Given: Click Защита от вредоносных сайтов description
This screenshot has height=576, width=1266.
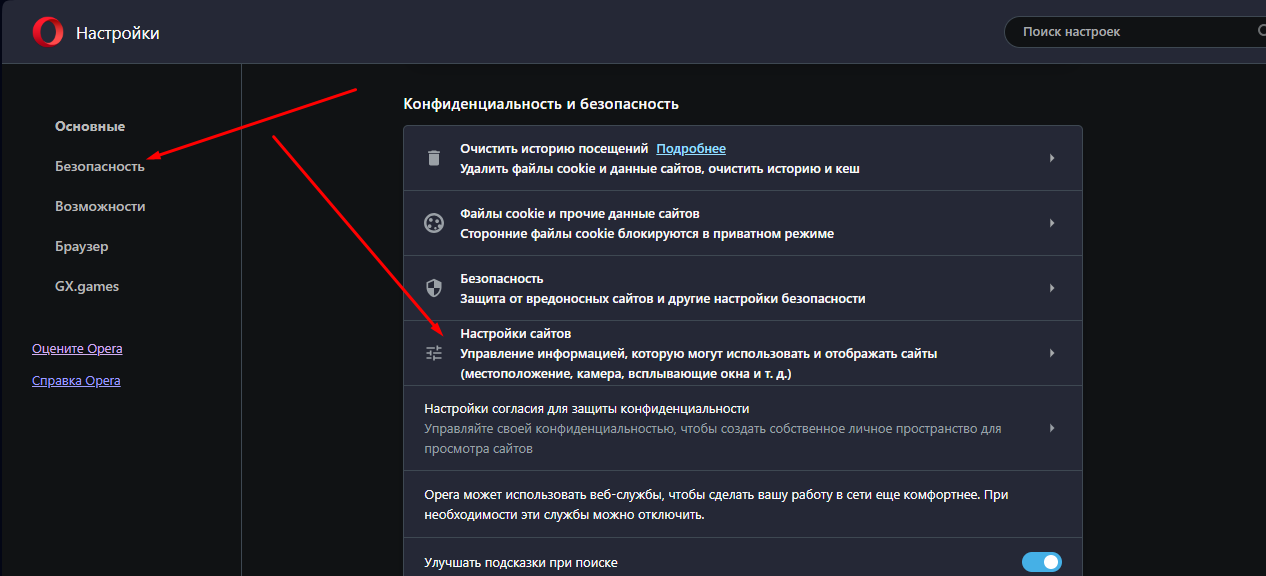Looking at the screenshot, I should point(663,298).
